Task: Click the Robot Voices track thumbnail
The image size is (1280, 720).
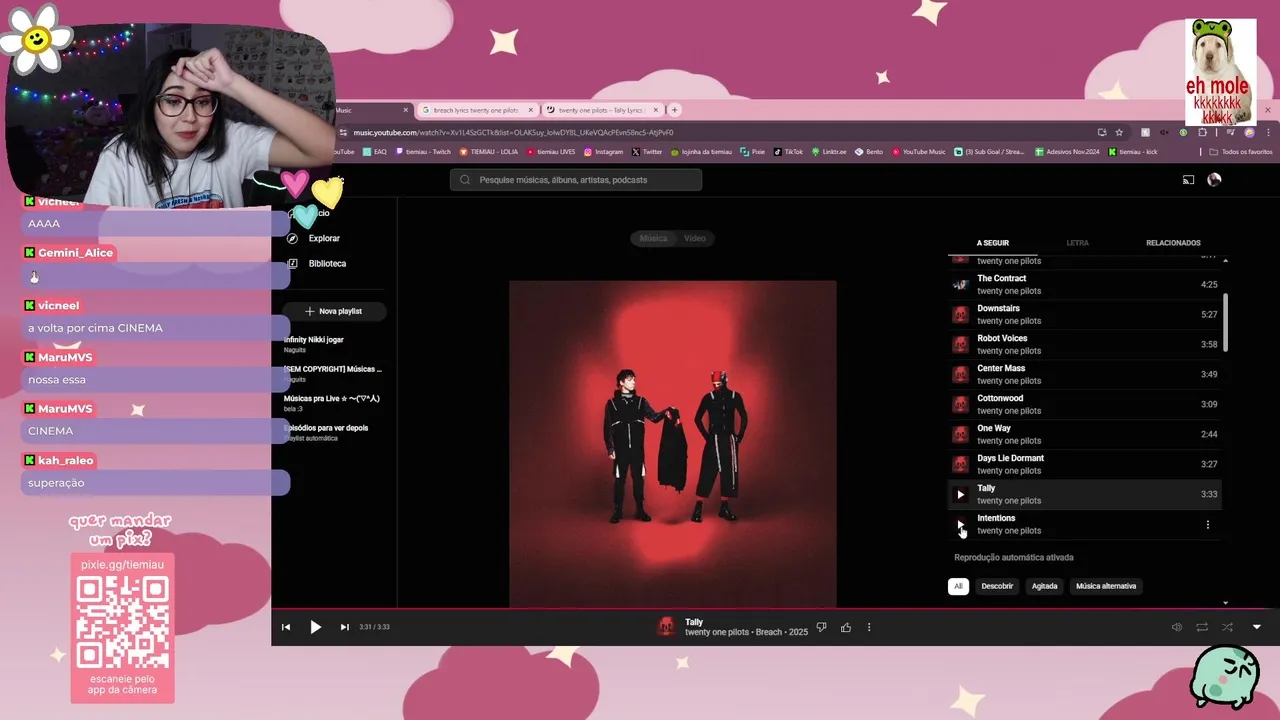Action: pos(960,344)
